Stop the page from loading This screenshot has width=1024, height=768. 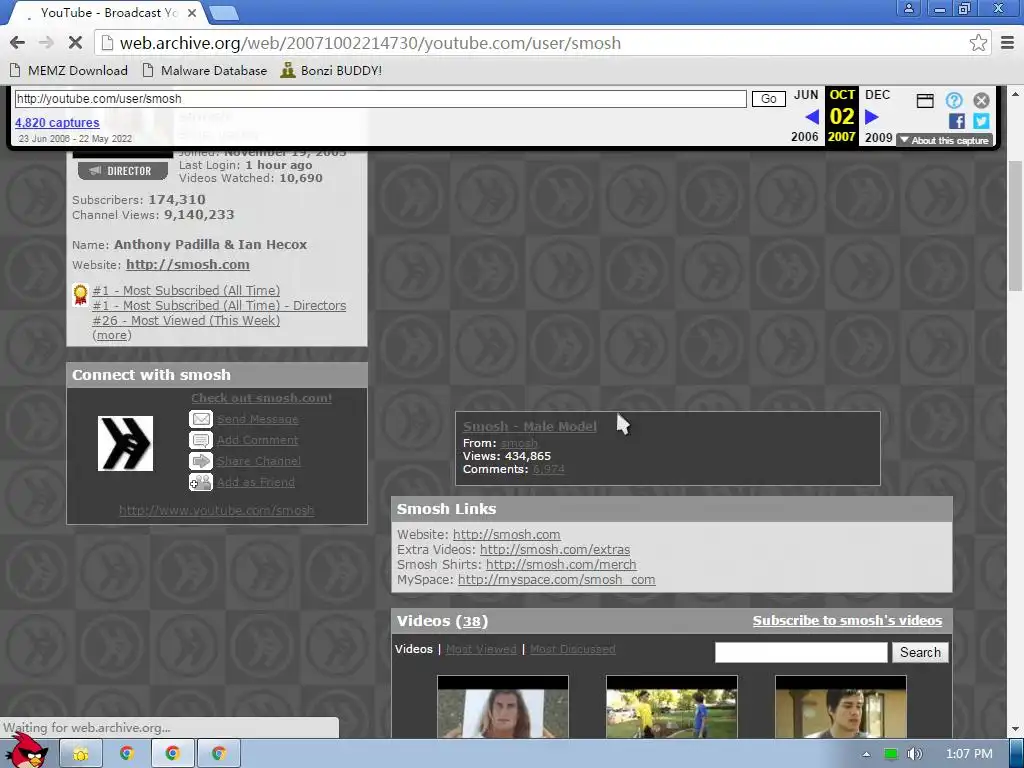tap(75, 43)
